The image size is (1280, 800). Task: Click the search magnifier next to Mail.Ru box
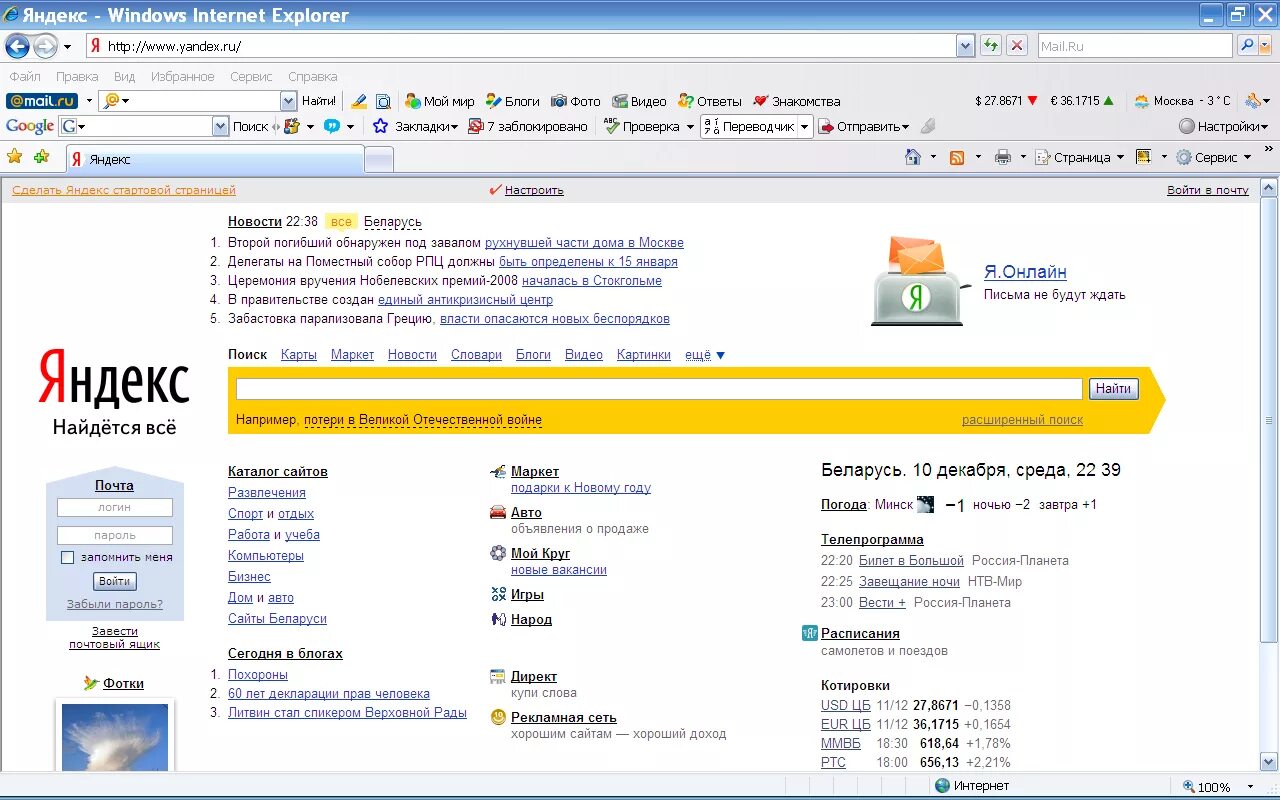(x=1247, y=45)
